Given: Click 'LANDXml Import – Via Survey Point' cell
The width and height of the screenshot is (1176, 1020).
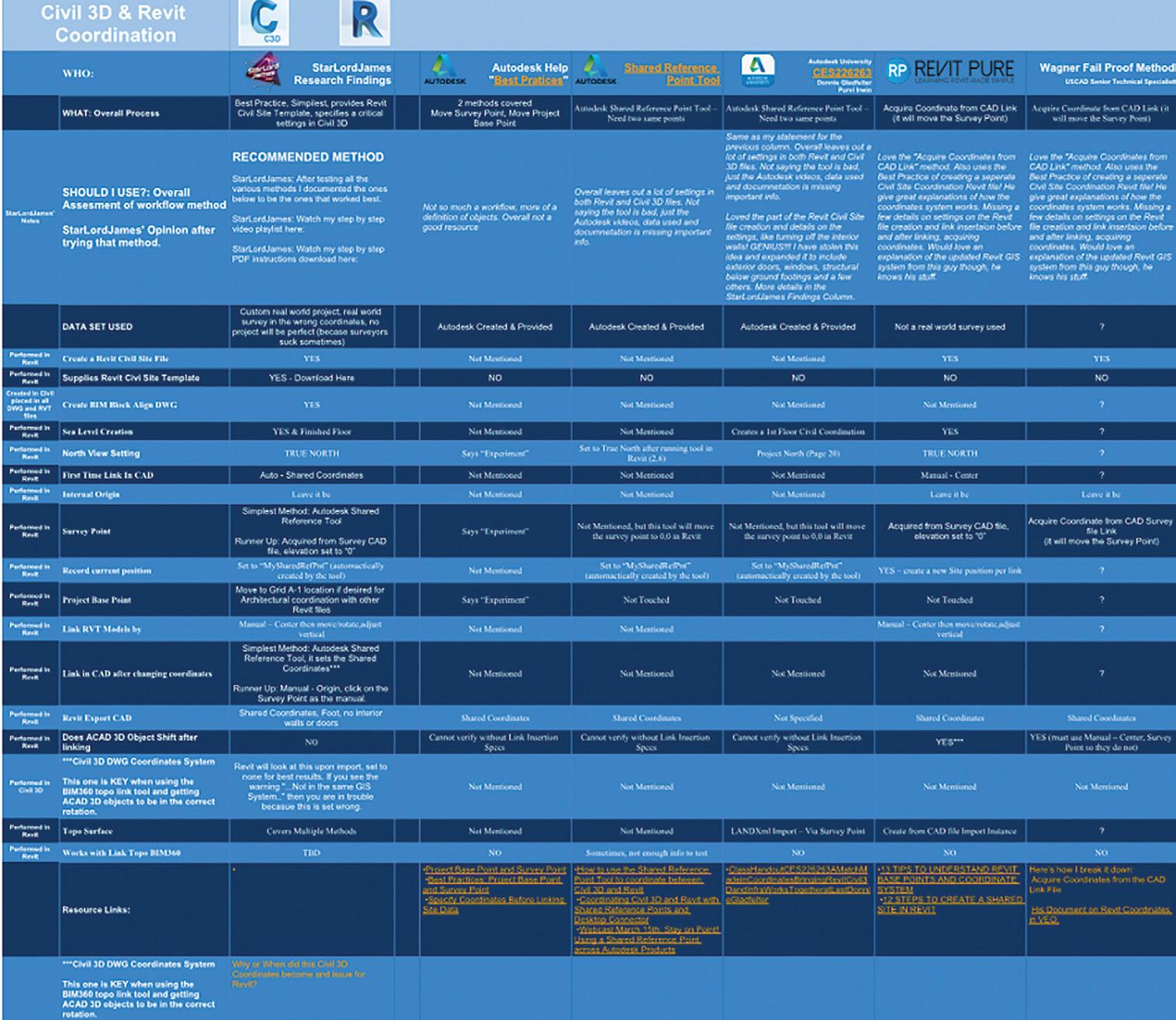Looking at the screenshot, I should pos(798,832).
